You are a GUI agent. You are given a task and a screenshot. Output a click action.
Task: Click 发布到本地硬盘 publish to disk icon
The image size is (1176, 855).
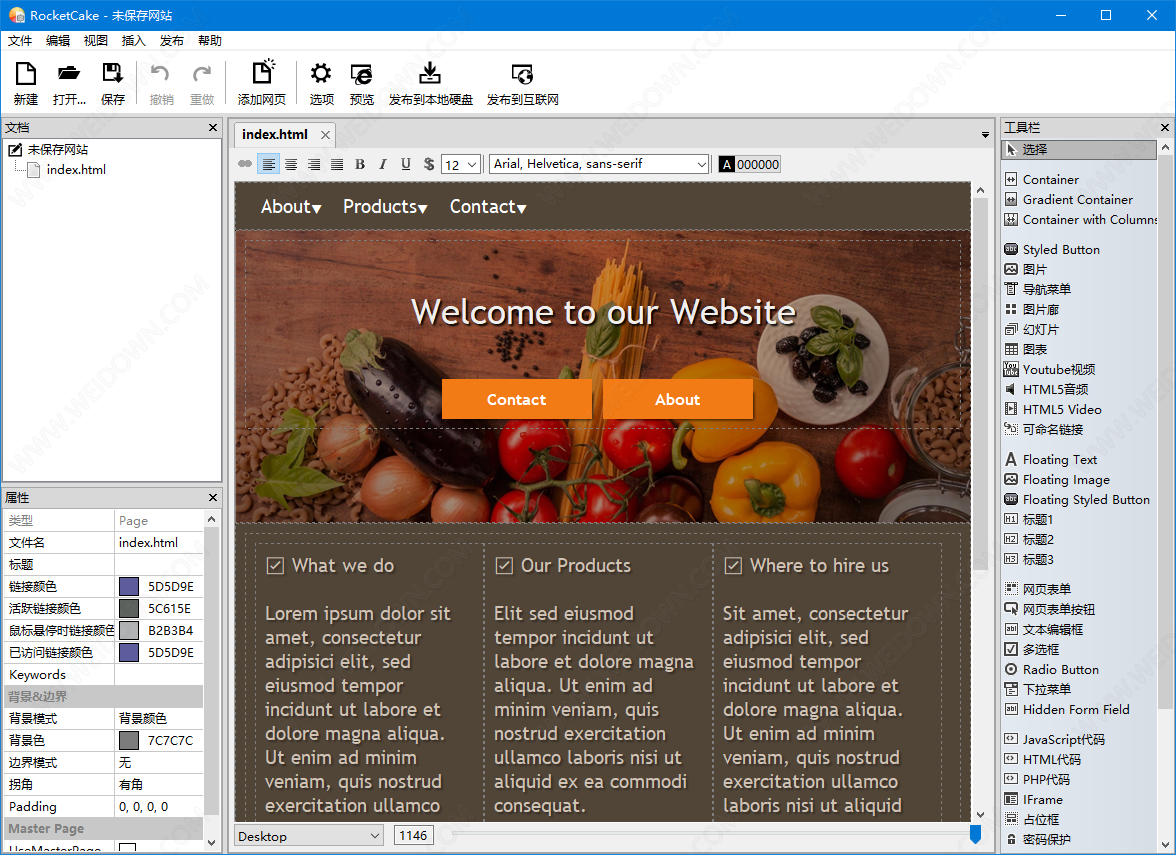pyautogui.click(x=430, y=74)
